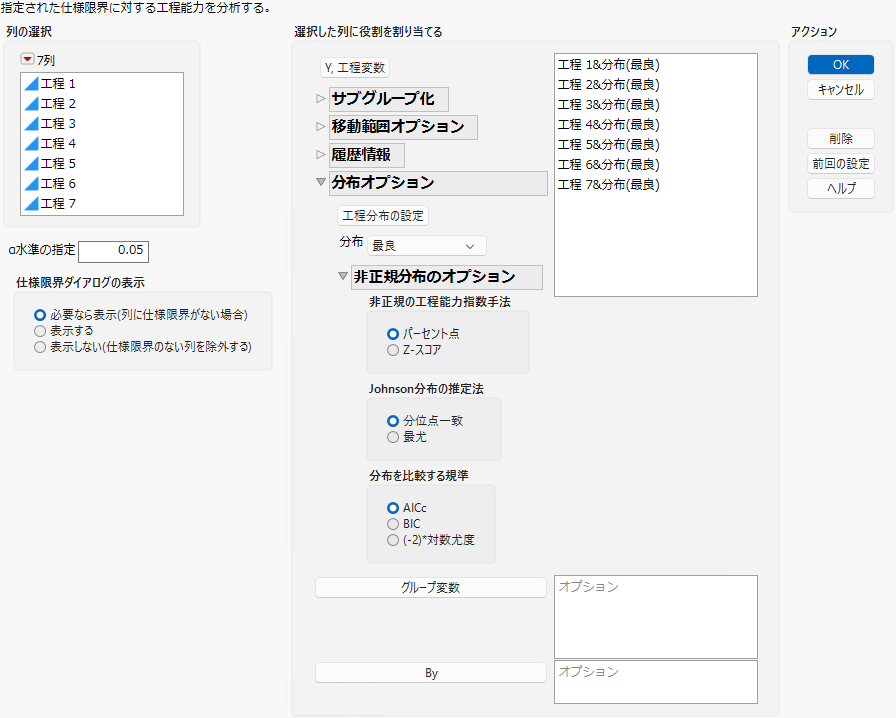Select 工程 4&分布(最良) in assigned list

tap(609, 125)
